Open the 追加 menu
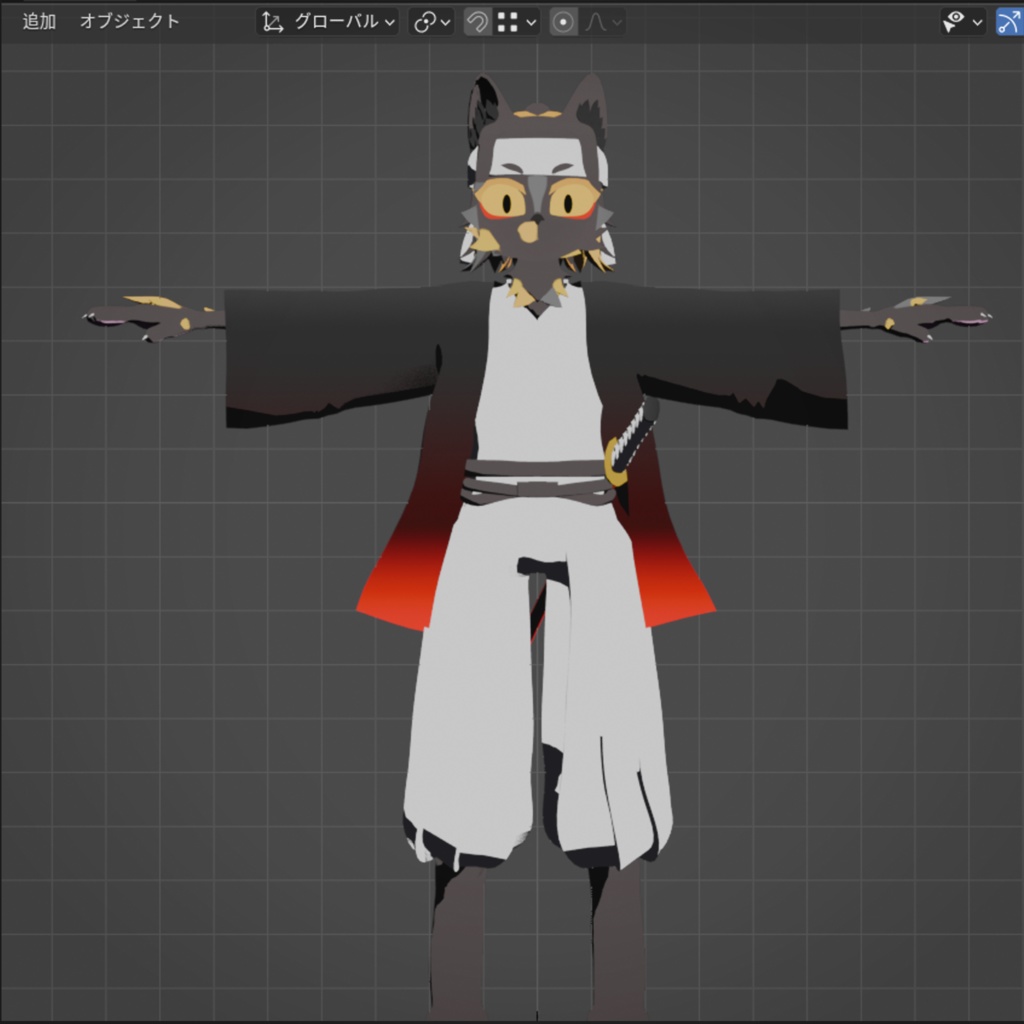The height and width of the screenshot is (1024, 1024). pos(37,20)
